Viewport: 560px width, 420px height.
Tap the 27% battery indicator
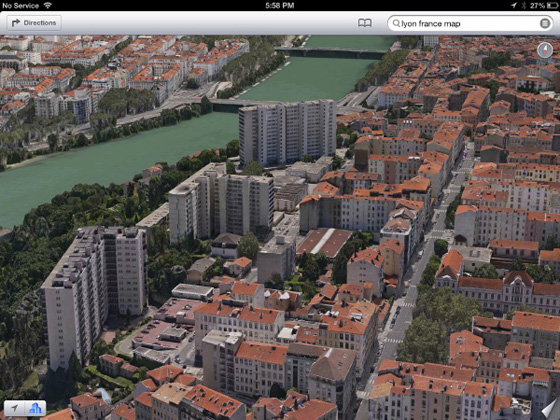point(543,5)
